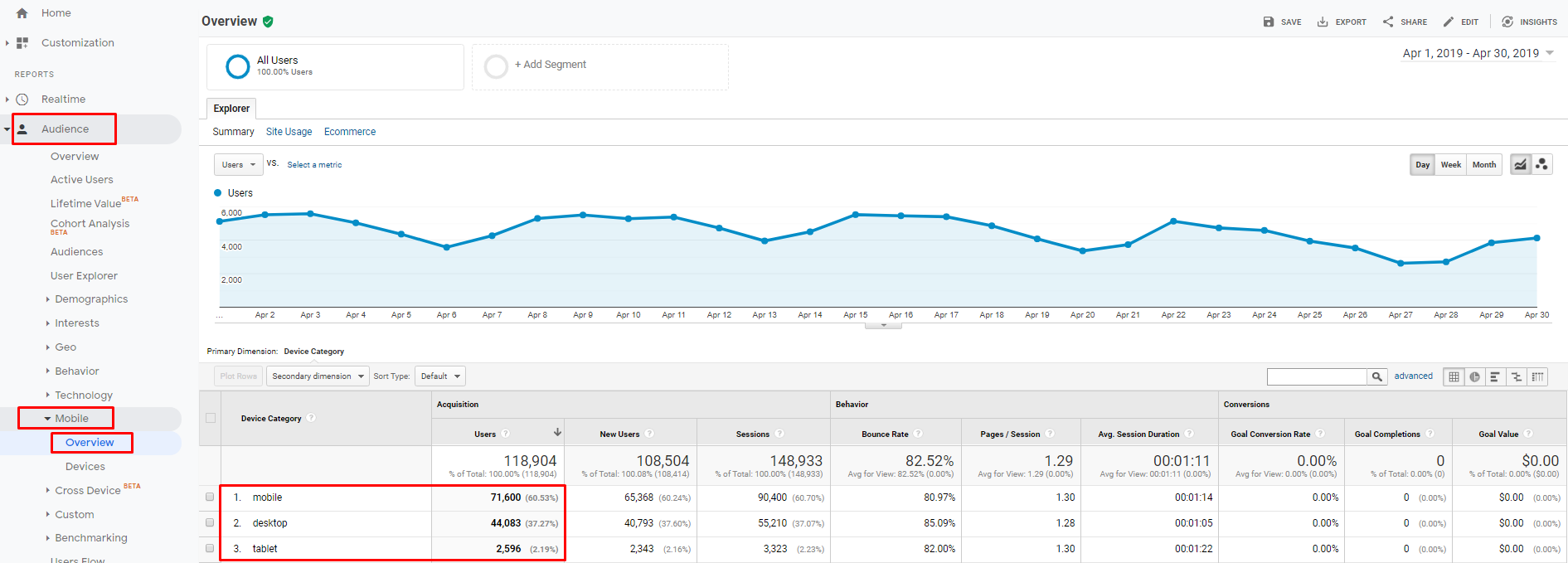The width and height of the screenshot is (1568, 563).
Task: Switch to the Site Usage sub-tab
Action: tap(289, 132)
